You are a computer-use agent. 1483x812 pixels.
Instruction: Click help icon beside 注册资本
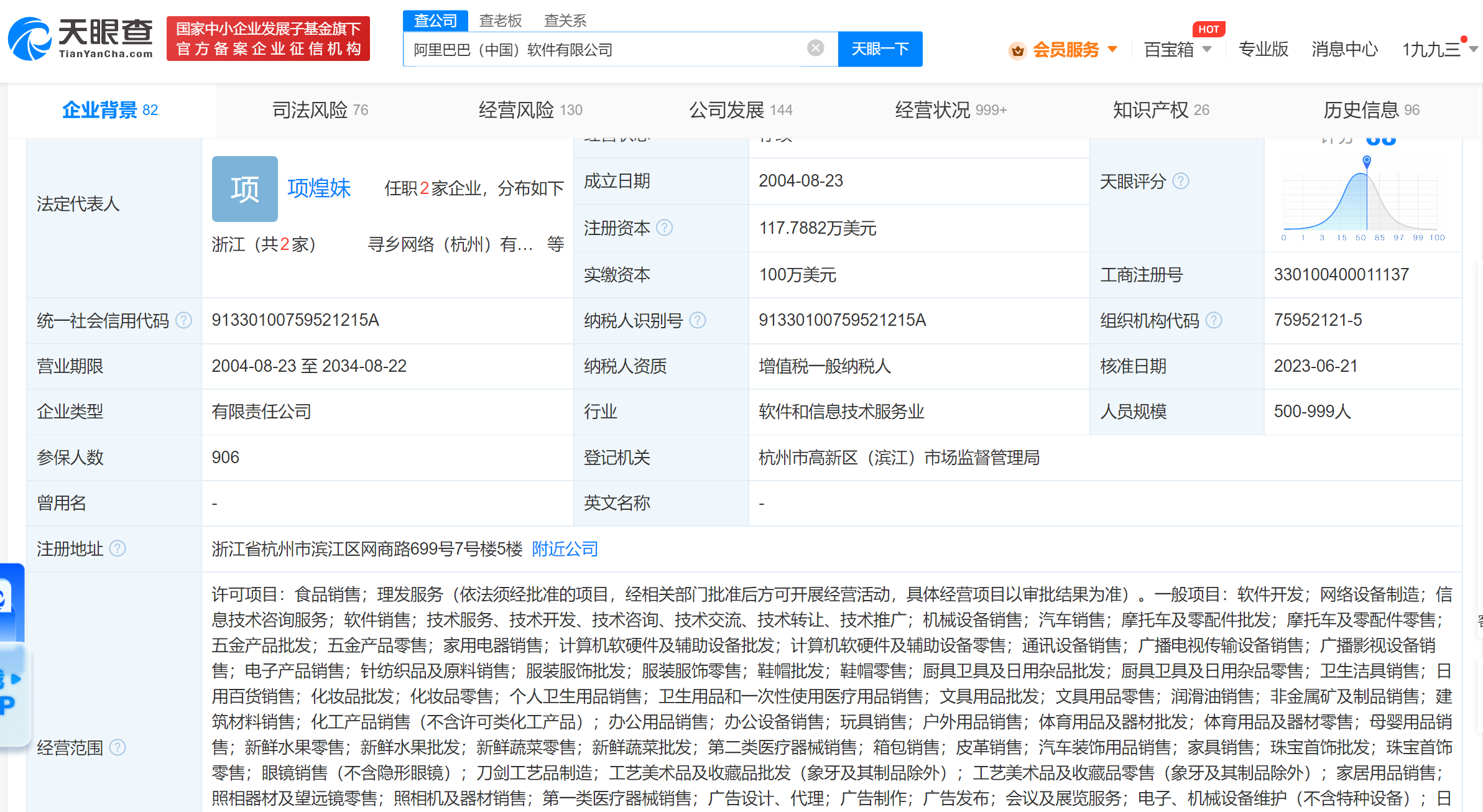(x=665, y=228)
